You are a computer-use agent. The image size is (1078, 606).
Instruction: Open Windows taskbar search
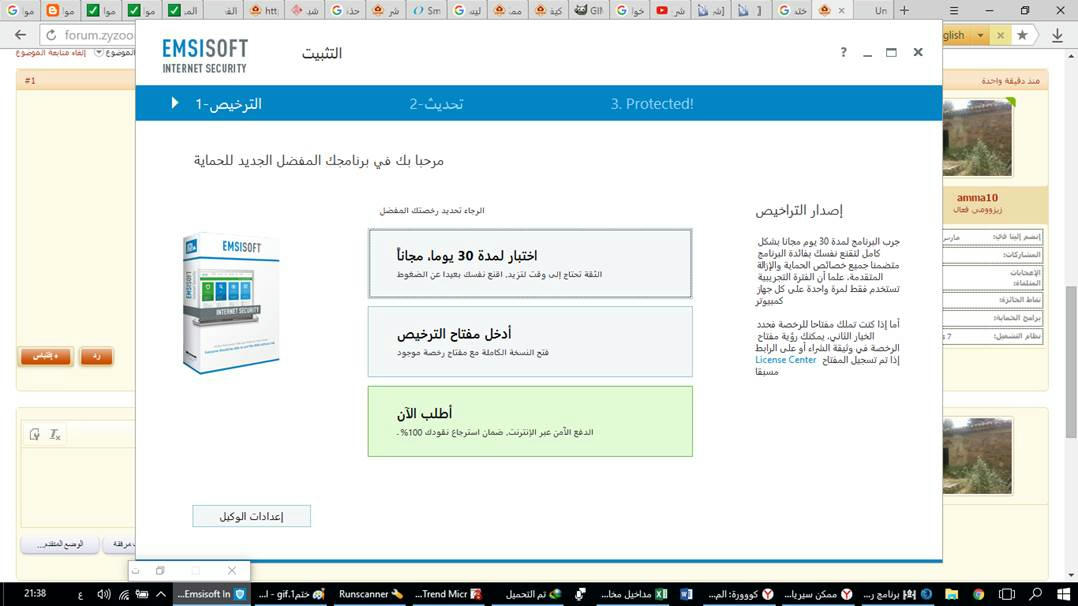1035,594
